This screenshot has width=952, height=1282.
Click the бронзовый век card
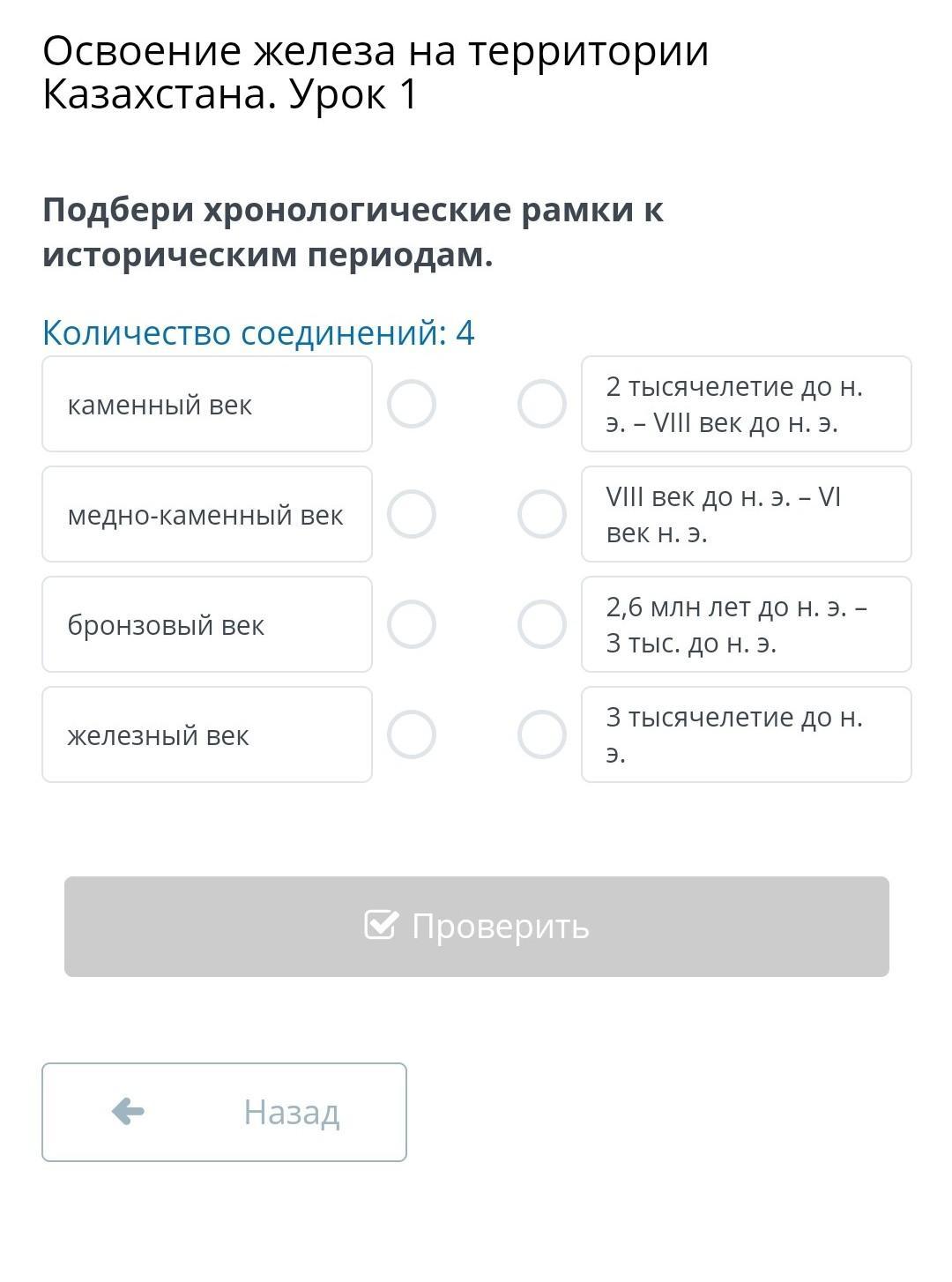tap(207, 625)
